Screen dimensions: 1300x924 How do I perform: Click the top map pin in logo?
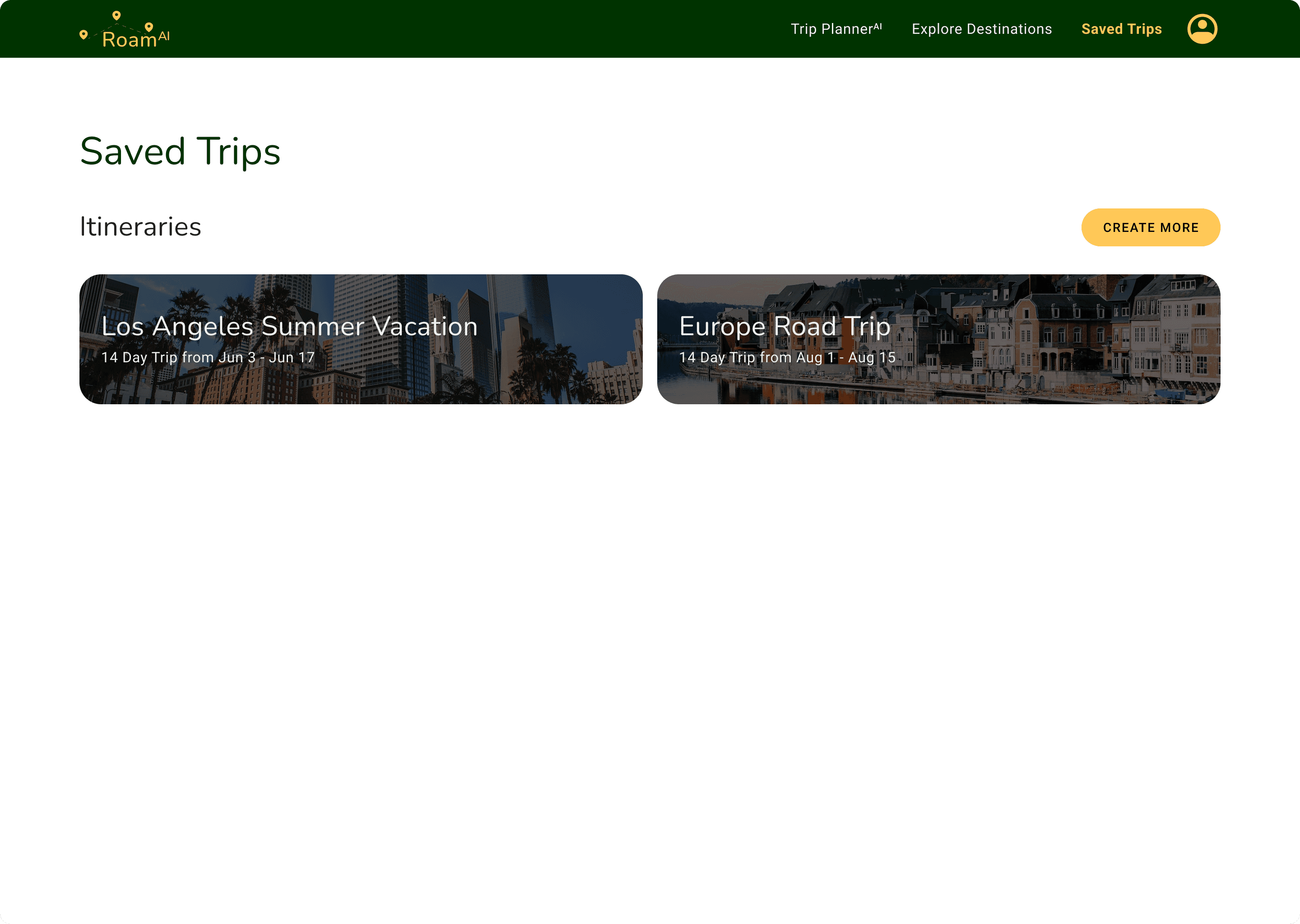tap(116, 15)
